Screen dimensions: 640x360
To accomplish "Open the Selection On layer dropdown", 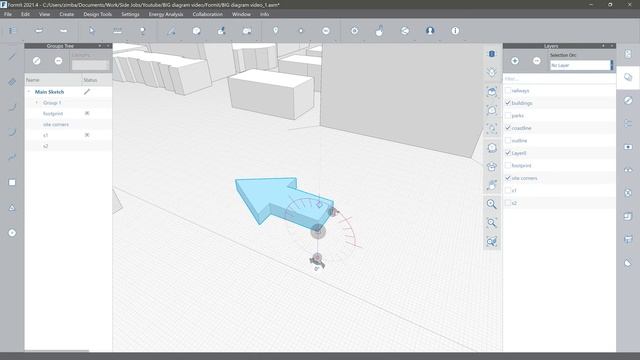I will coord(581,65).
